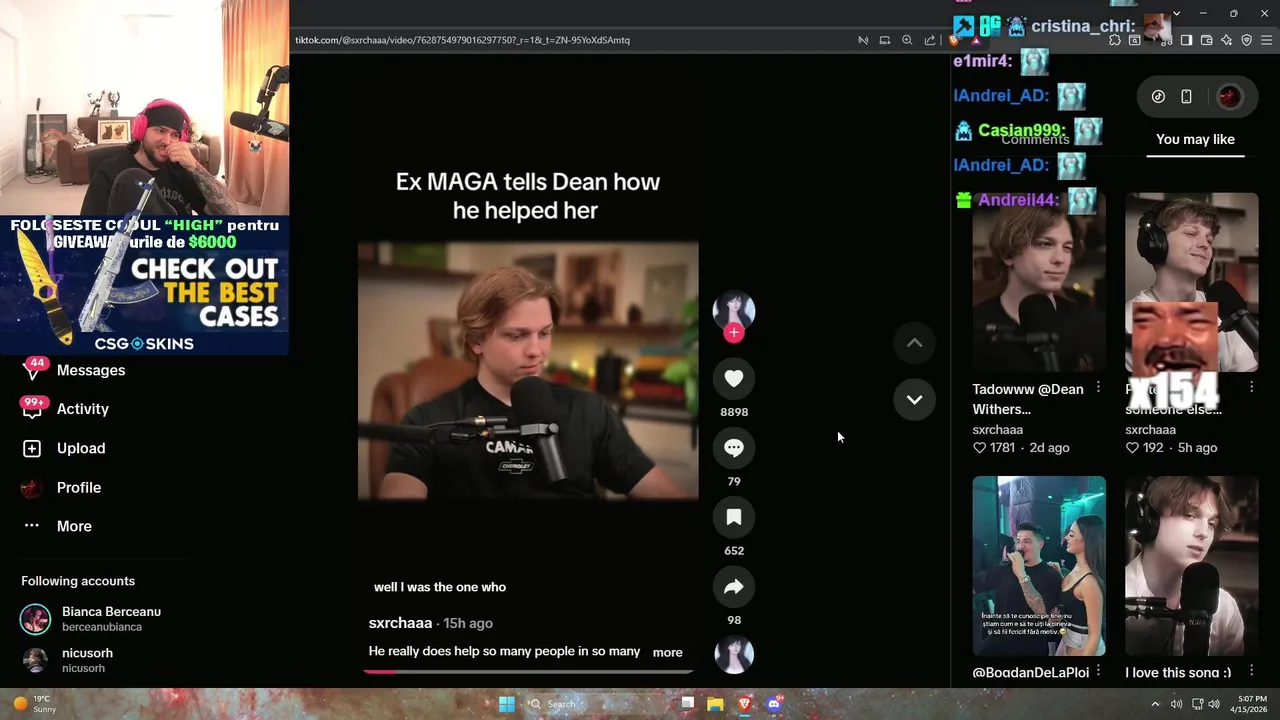Click the TikTok coin icon in the floating pill
The image size is (1280, 720).
1158,96
